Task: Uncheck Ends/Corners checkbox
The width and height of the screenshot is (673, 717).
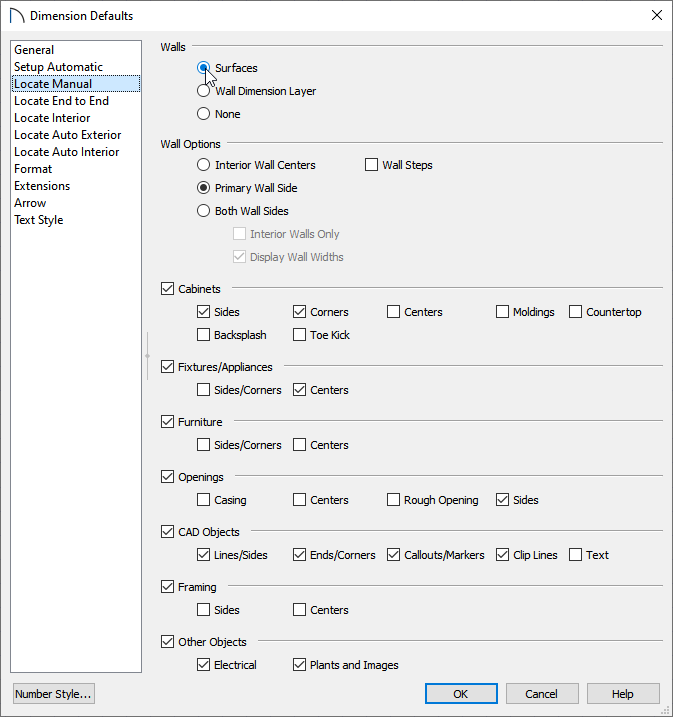Action: (x=299, y=555)
